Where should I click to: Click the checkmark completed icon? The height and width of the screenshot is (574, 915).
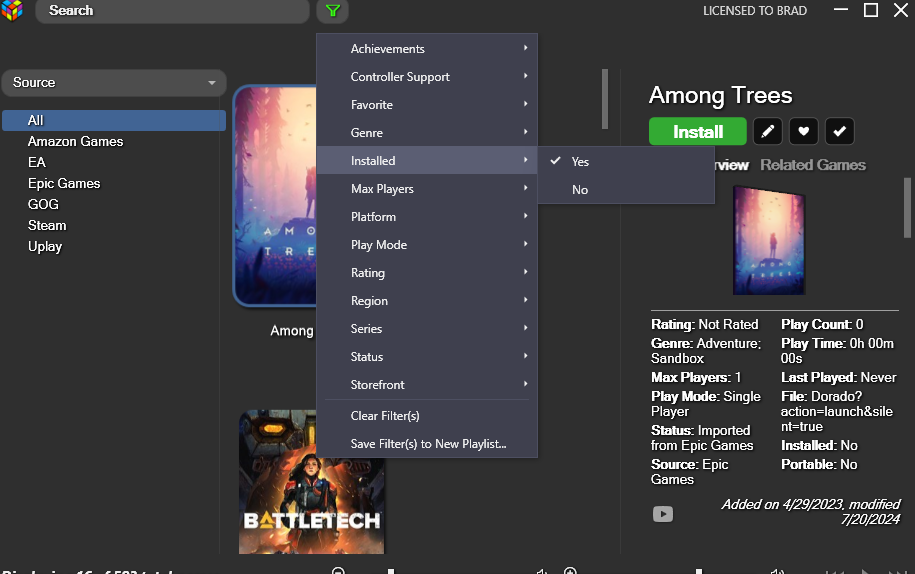(x=839, y=131)
